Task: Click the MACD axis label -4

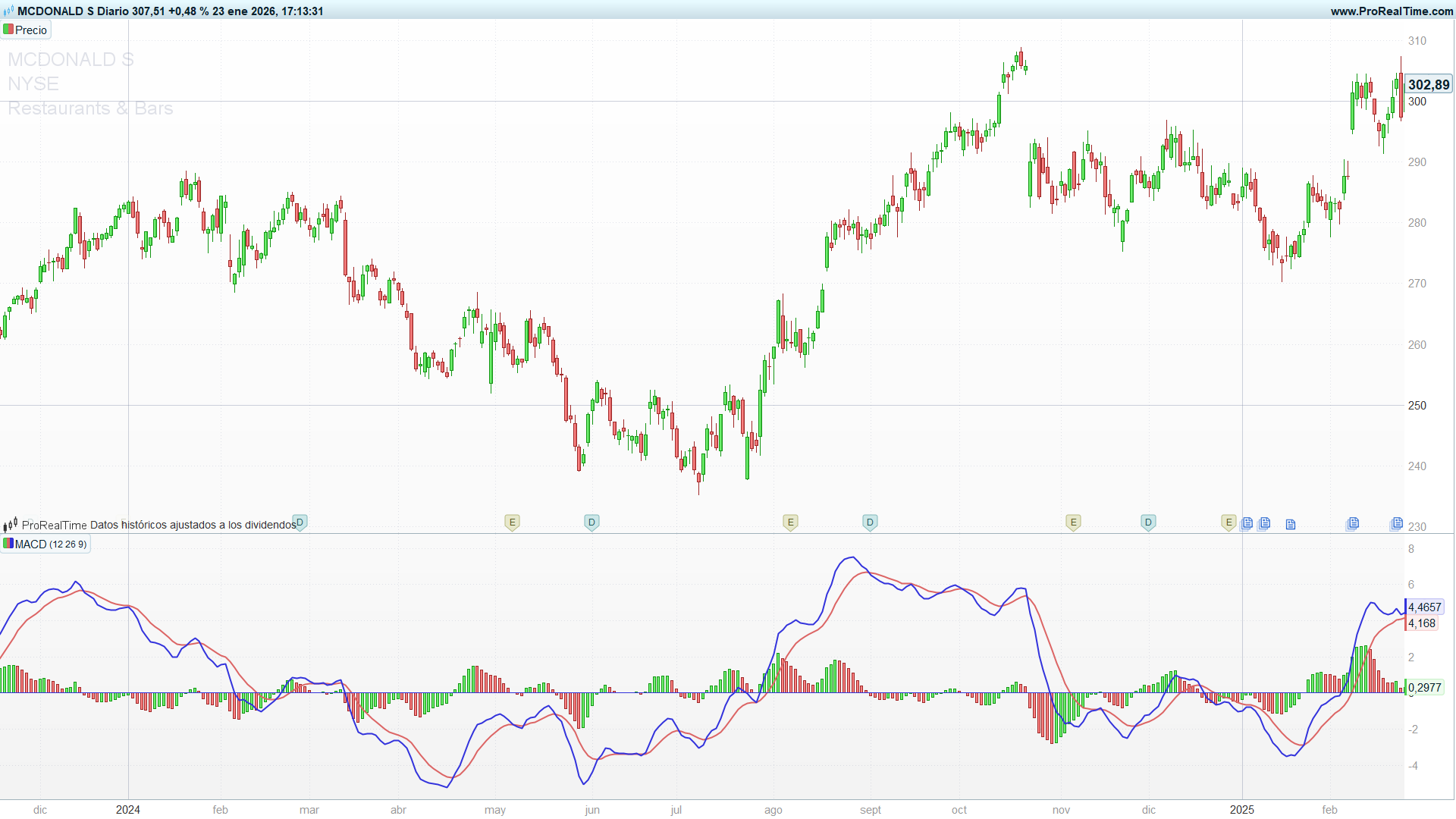Action: tap(1414, 766)
